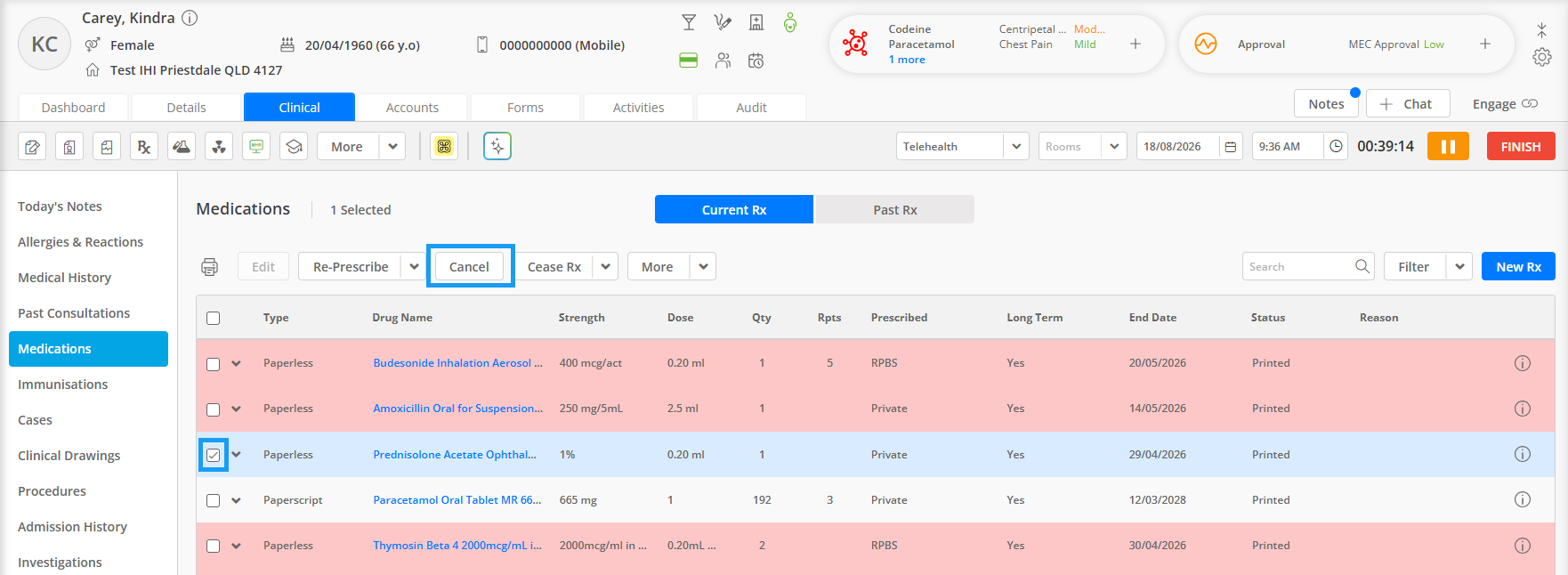Start a new Chat

coord(1408,104)
